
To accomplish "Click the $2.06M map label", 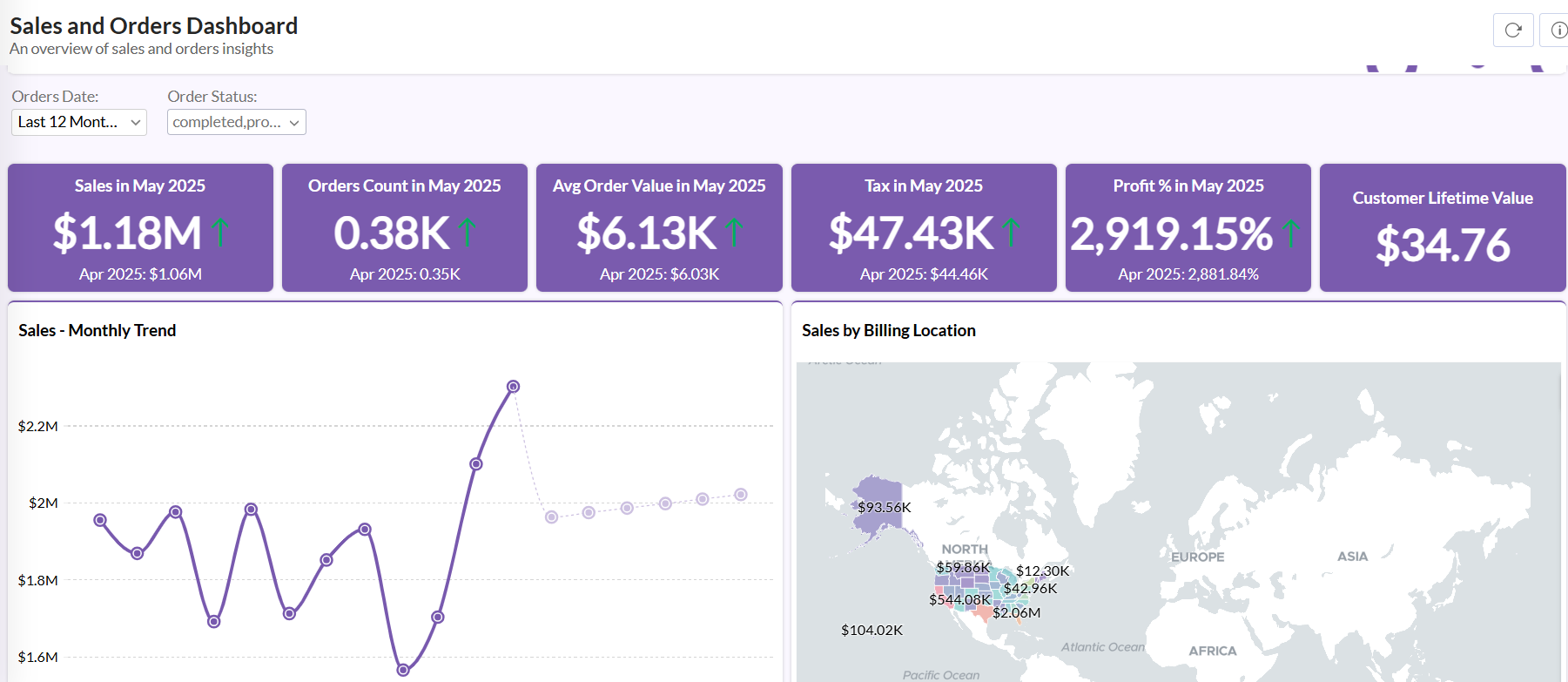I will pos(1016,612).
